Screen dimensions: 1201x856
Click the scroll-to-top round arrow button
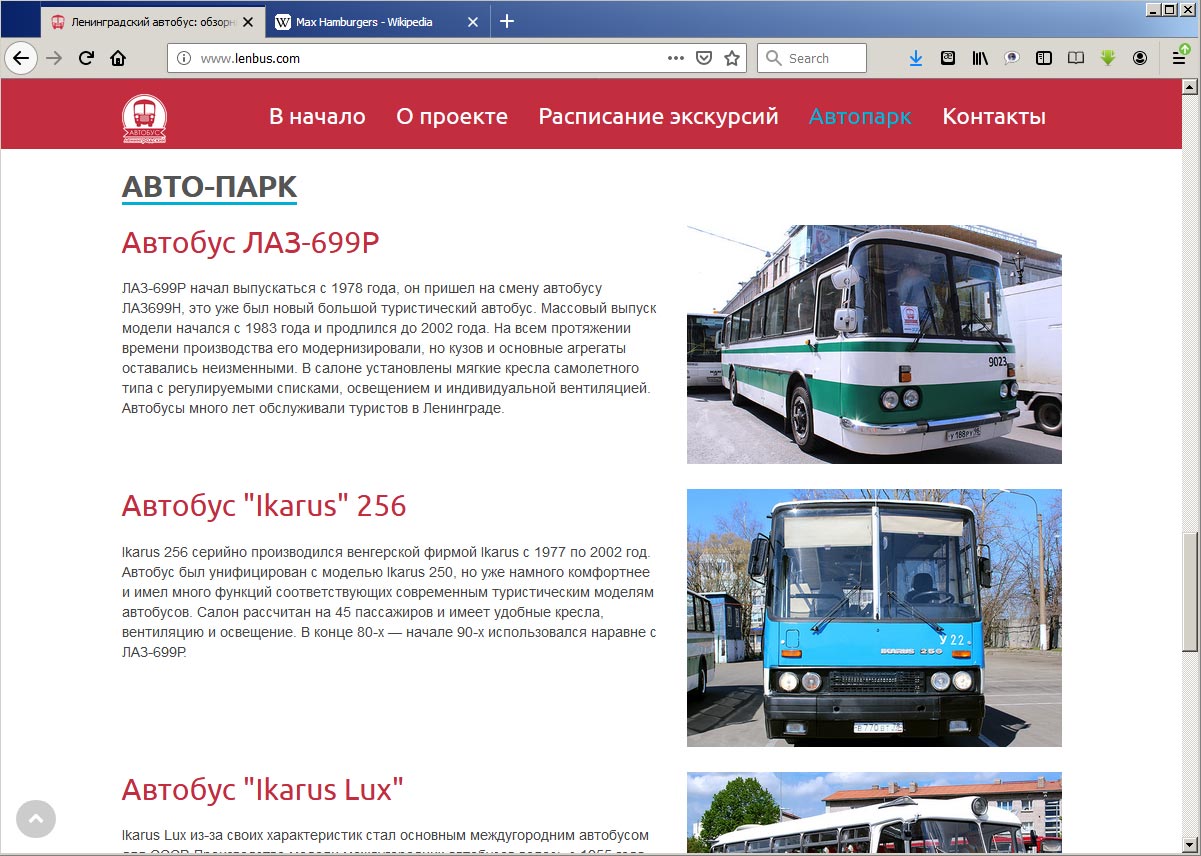[x=36, y=819]
